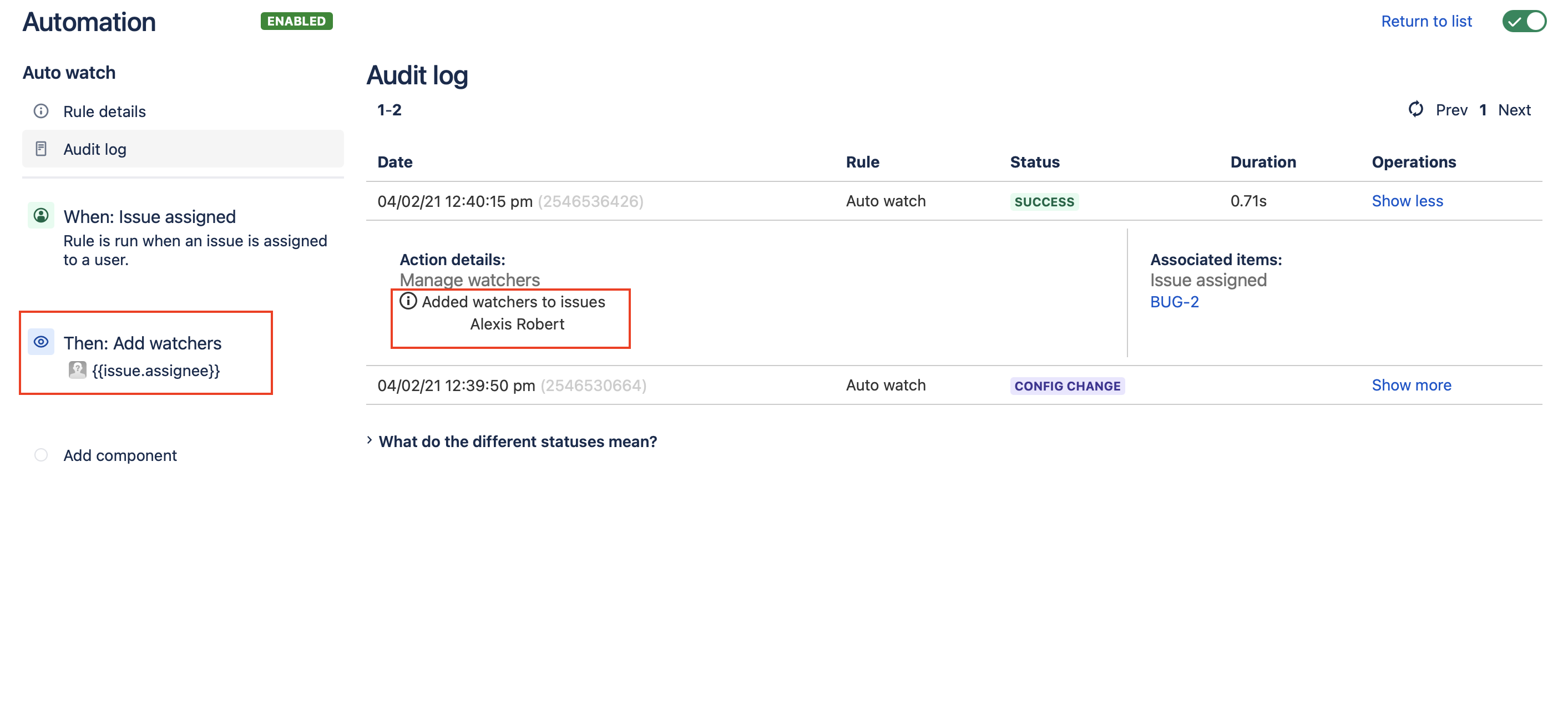Click the audit log refresh icon
This screenshot has width=1568, height=710.
point(1415,110)
